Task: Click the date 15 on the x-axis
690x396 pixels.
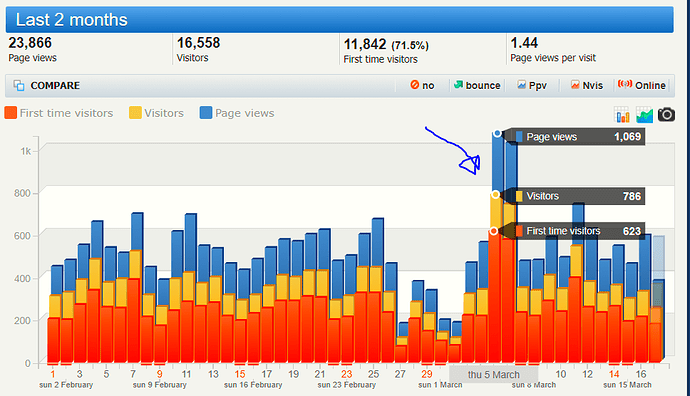Action: (240, 374)
